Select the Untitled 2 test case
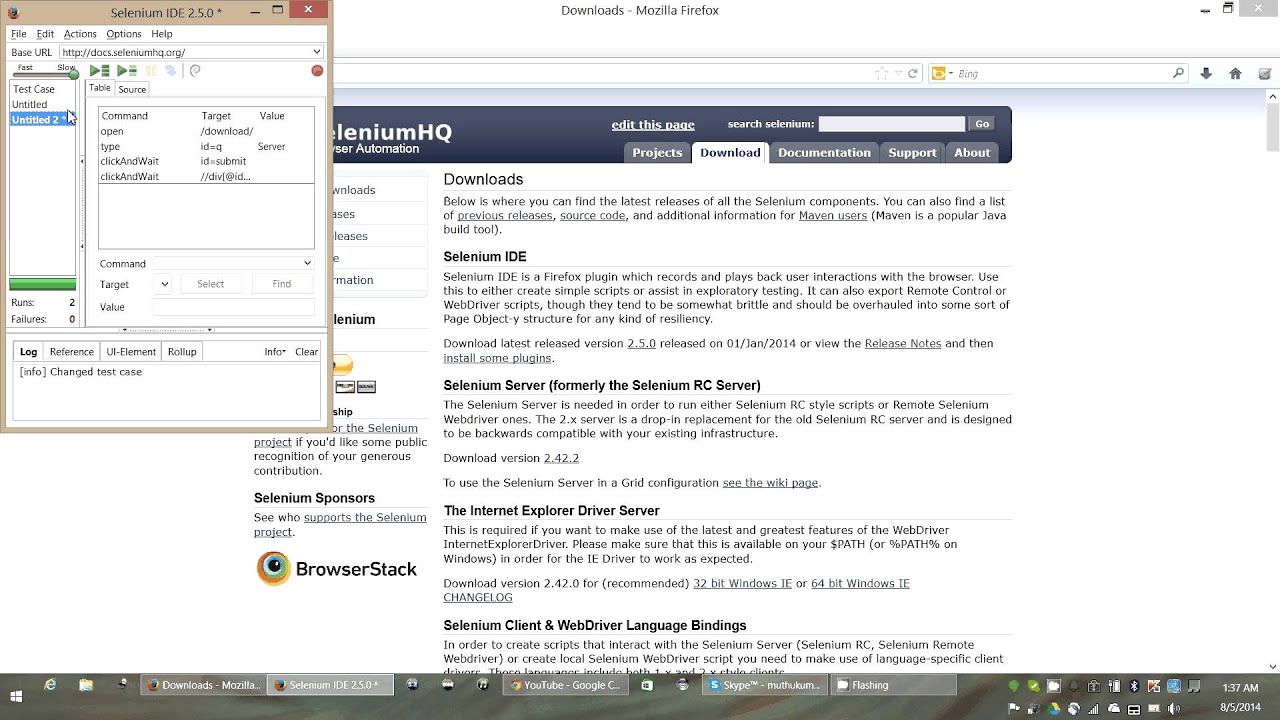Screen dimensions: 1280x720 pyautogui.click(x=40, y=119)
